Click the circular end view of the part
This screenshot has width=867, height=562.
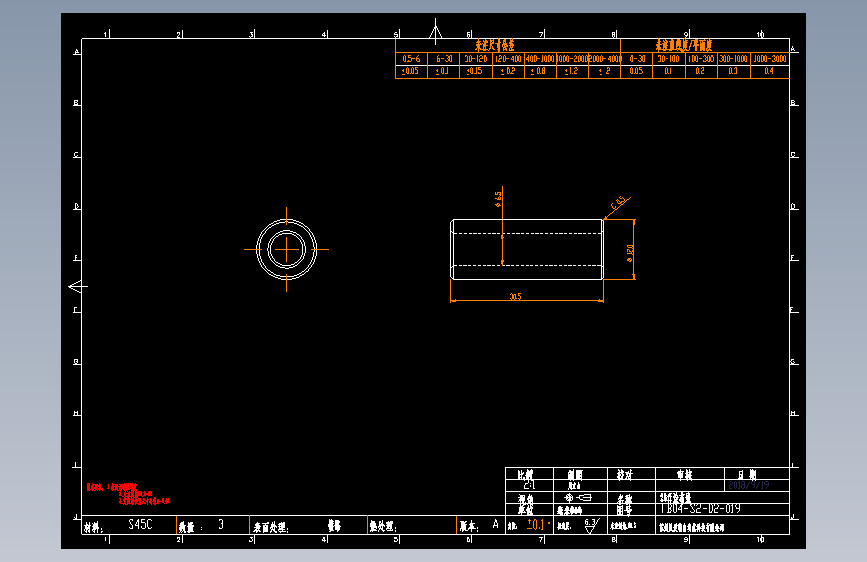(x=286, y=249)
